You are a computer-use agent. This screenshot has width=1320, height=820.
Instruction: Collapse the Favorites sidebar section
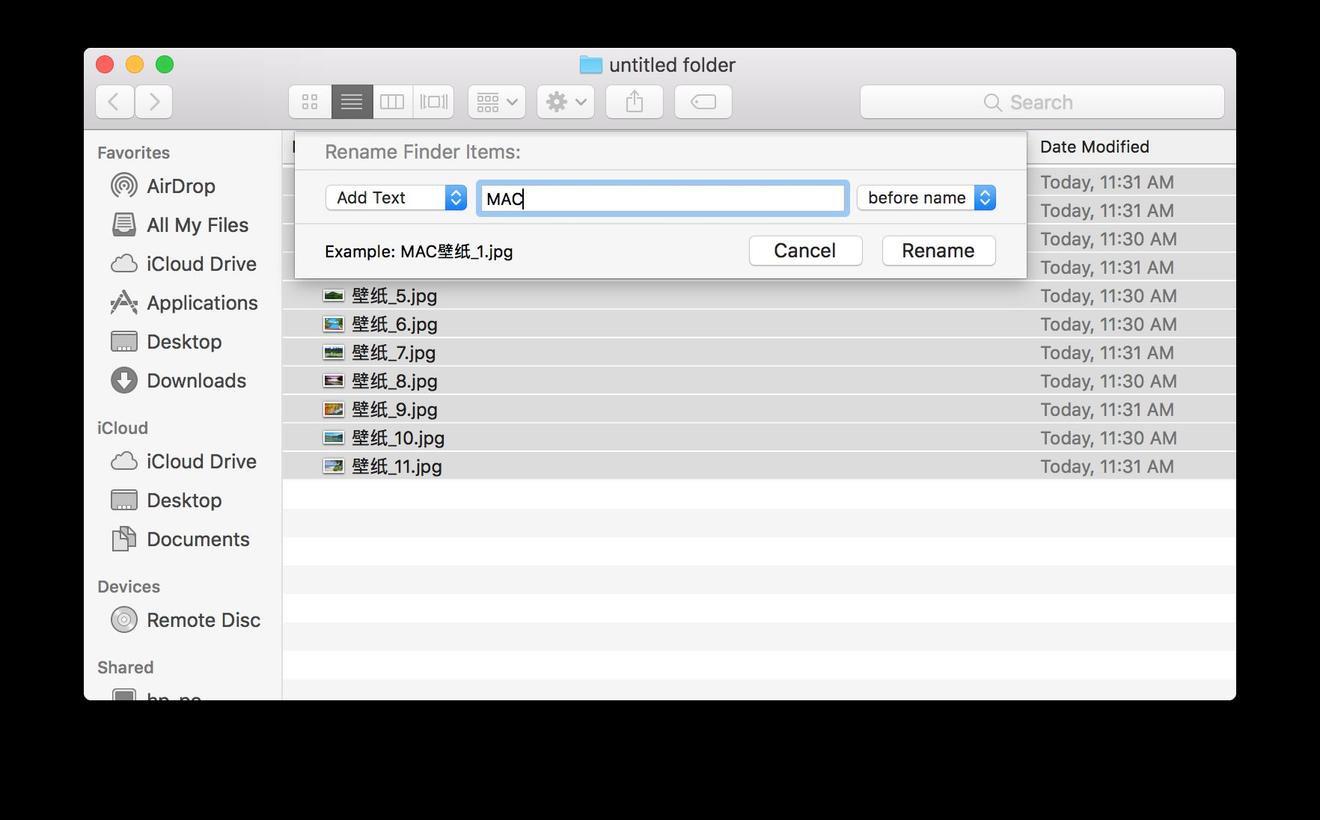(133, 152)
